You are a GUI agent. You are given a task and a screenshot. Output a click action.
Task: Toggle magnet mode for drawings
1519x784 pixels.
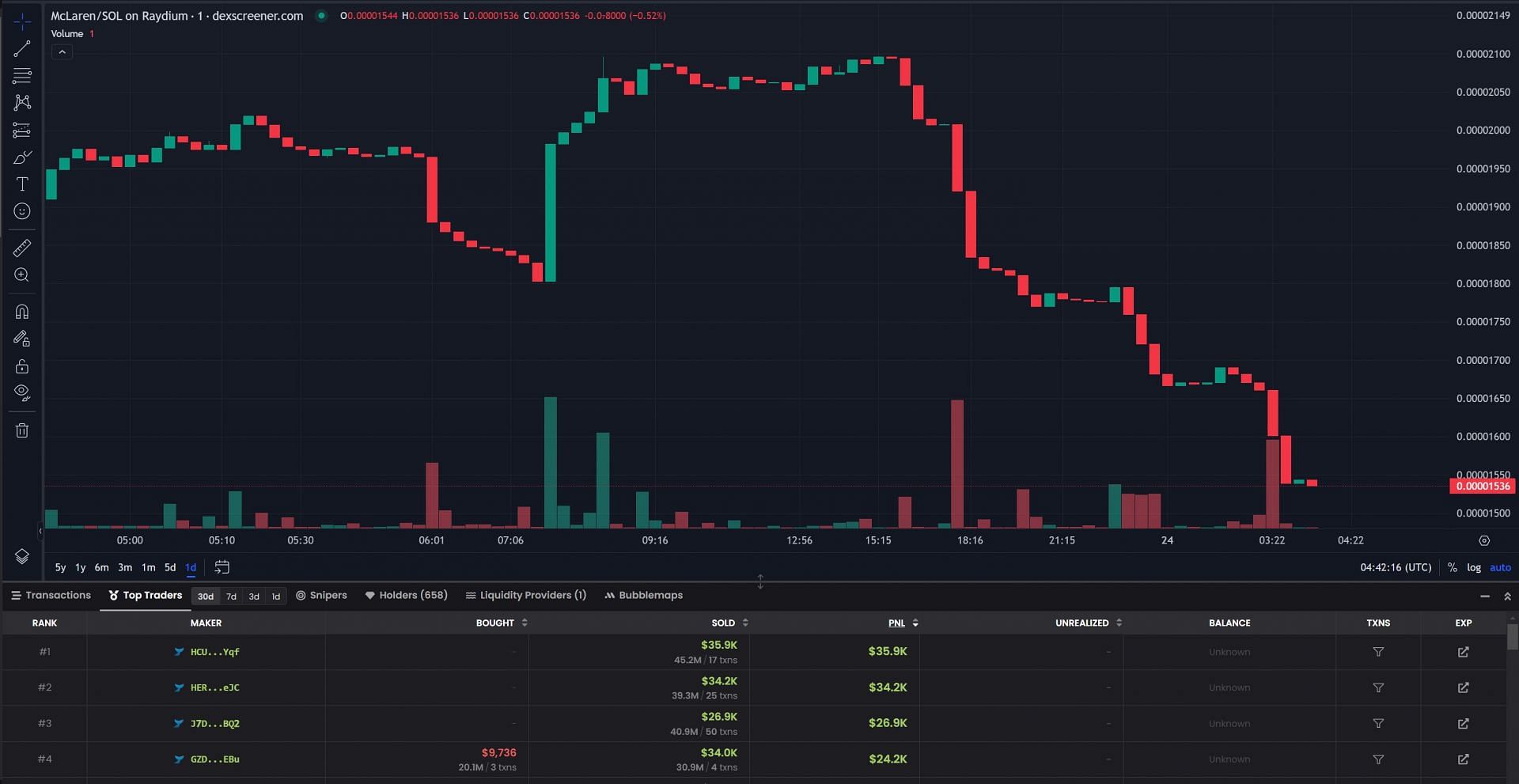coord(22,312)
